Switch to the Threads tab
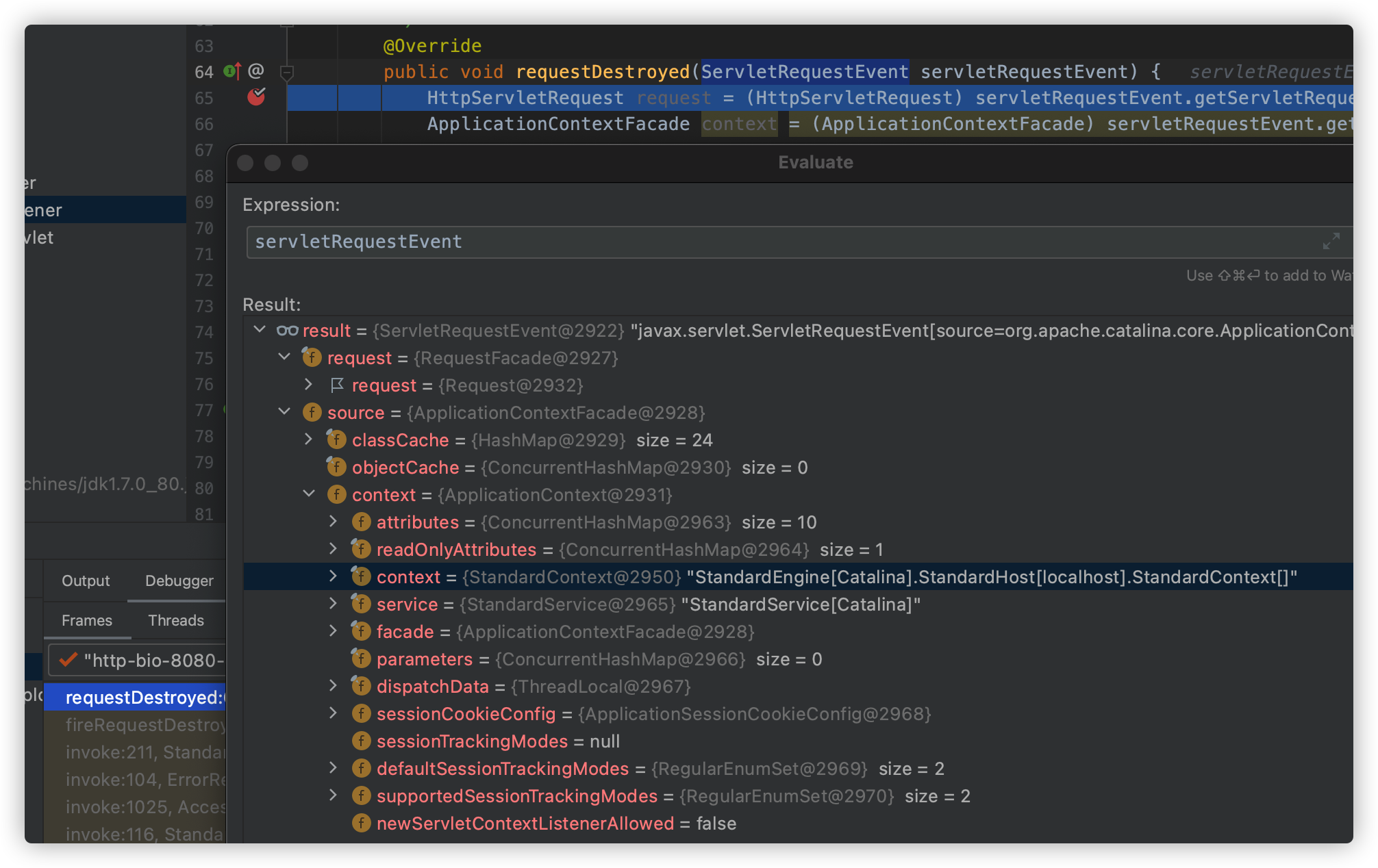This screenshot has height=868, width=1378. coord(176,620)
